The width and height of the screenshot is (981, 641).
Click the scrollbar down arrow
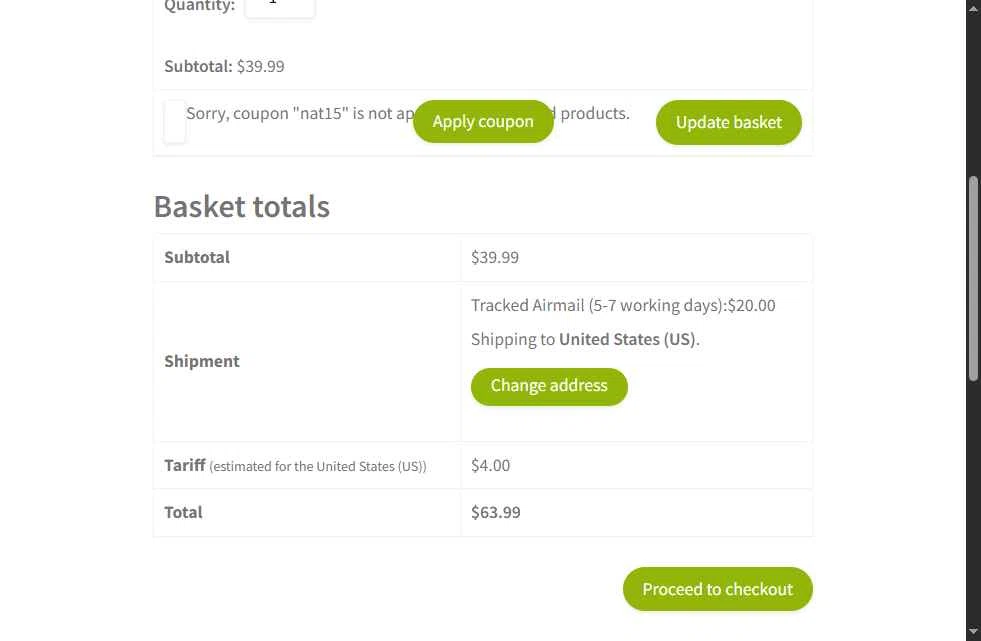973,633
